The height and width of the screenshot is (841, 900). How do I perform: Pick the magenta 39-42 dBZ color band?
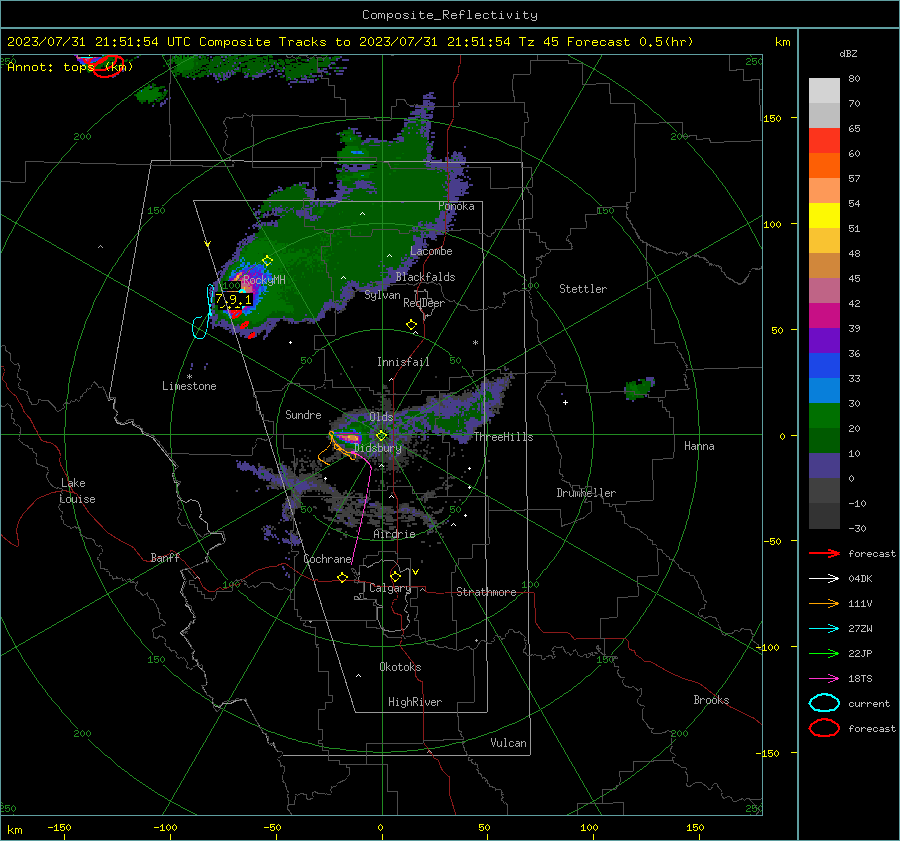coord(824,316)
